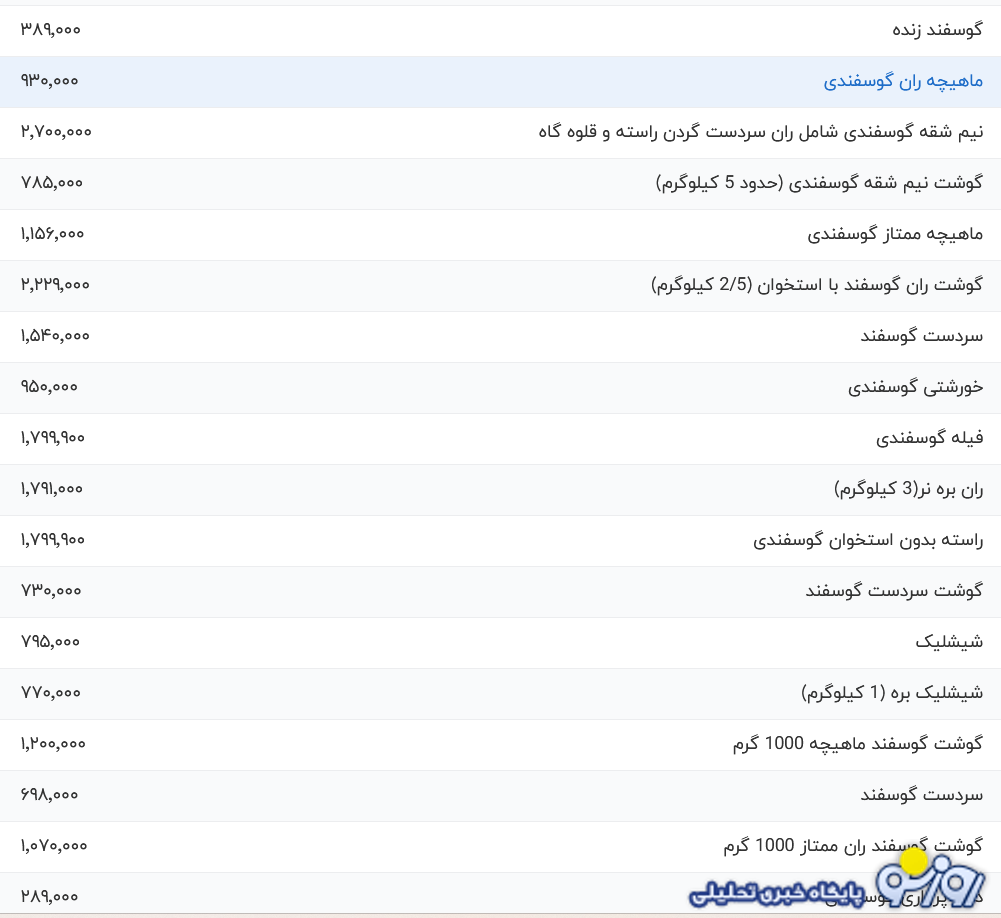Open the highlighted ماهیچه ران گوسفندی link

point(902,82)
